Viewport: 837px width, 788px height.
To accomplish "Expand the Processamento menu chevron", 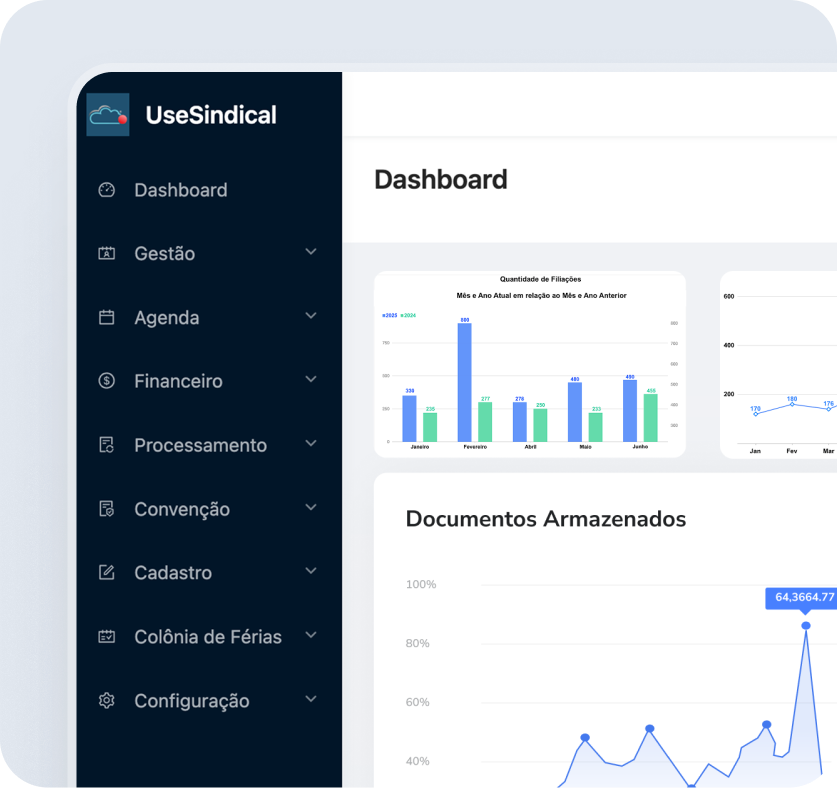I will click(x=311, y=443).
